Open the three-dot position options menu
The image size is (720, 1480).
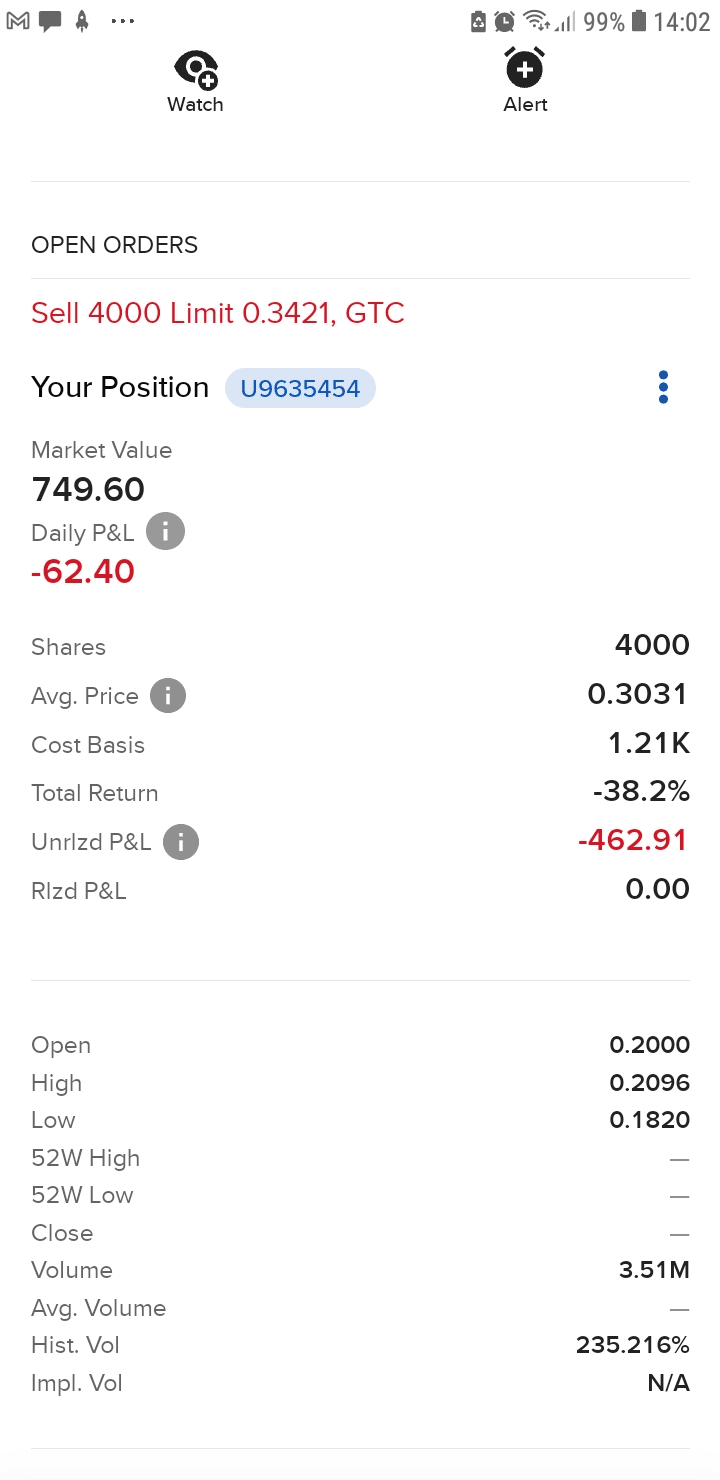point(663,387)
